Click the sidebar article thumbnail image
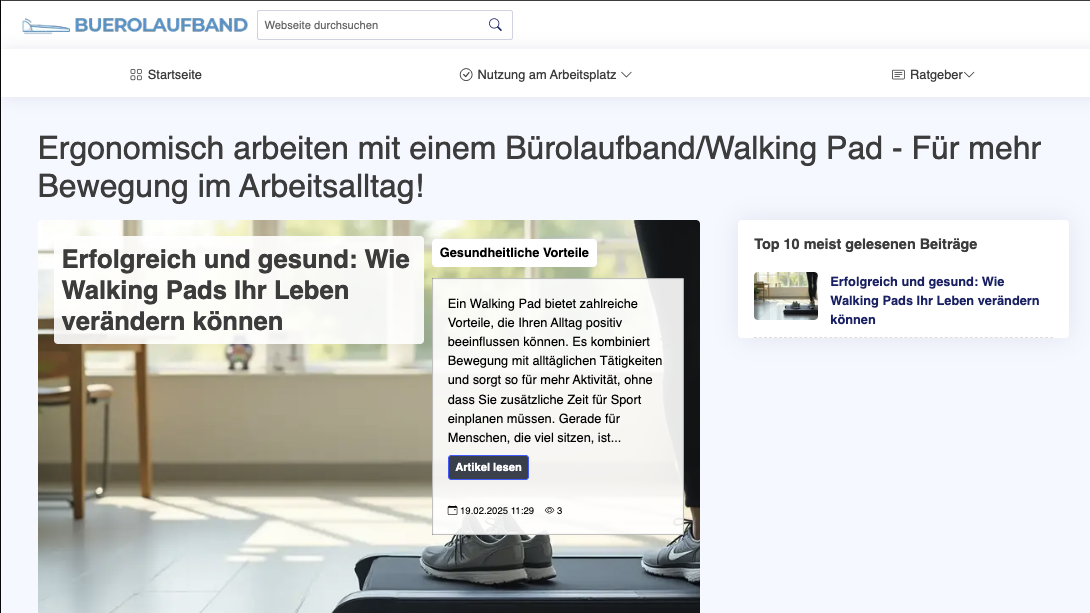The width and height of the screenshot is (1090, 613). pyautogui.click(x=786, y=296)
